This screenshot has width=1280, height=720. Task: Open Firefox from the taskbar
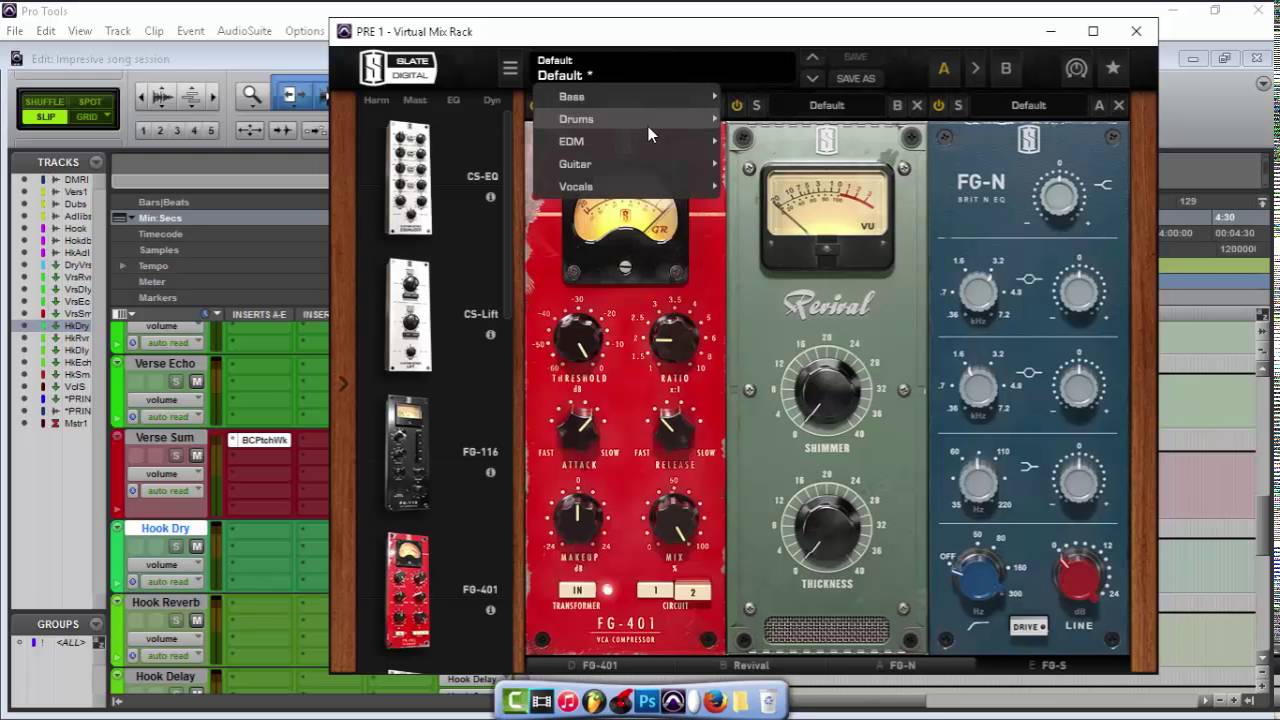pos(715,701)
